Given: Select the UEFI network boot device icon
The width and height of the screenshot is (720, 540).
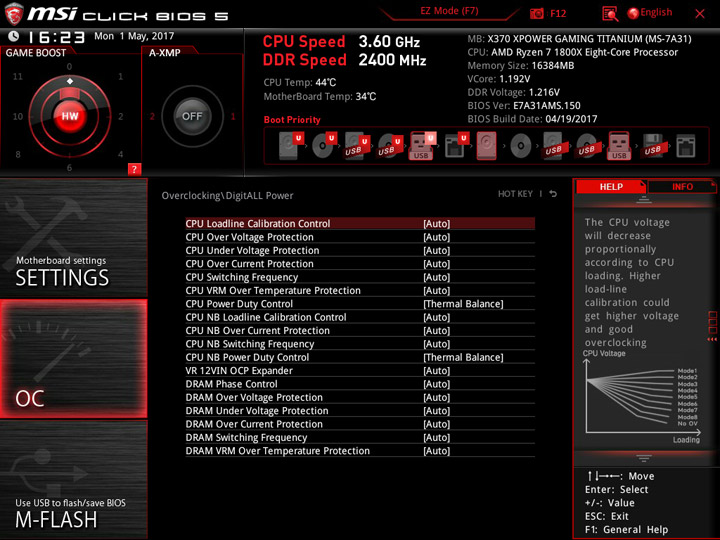Looking at the screenshot, I should coord(456,146).
